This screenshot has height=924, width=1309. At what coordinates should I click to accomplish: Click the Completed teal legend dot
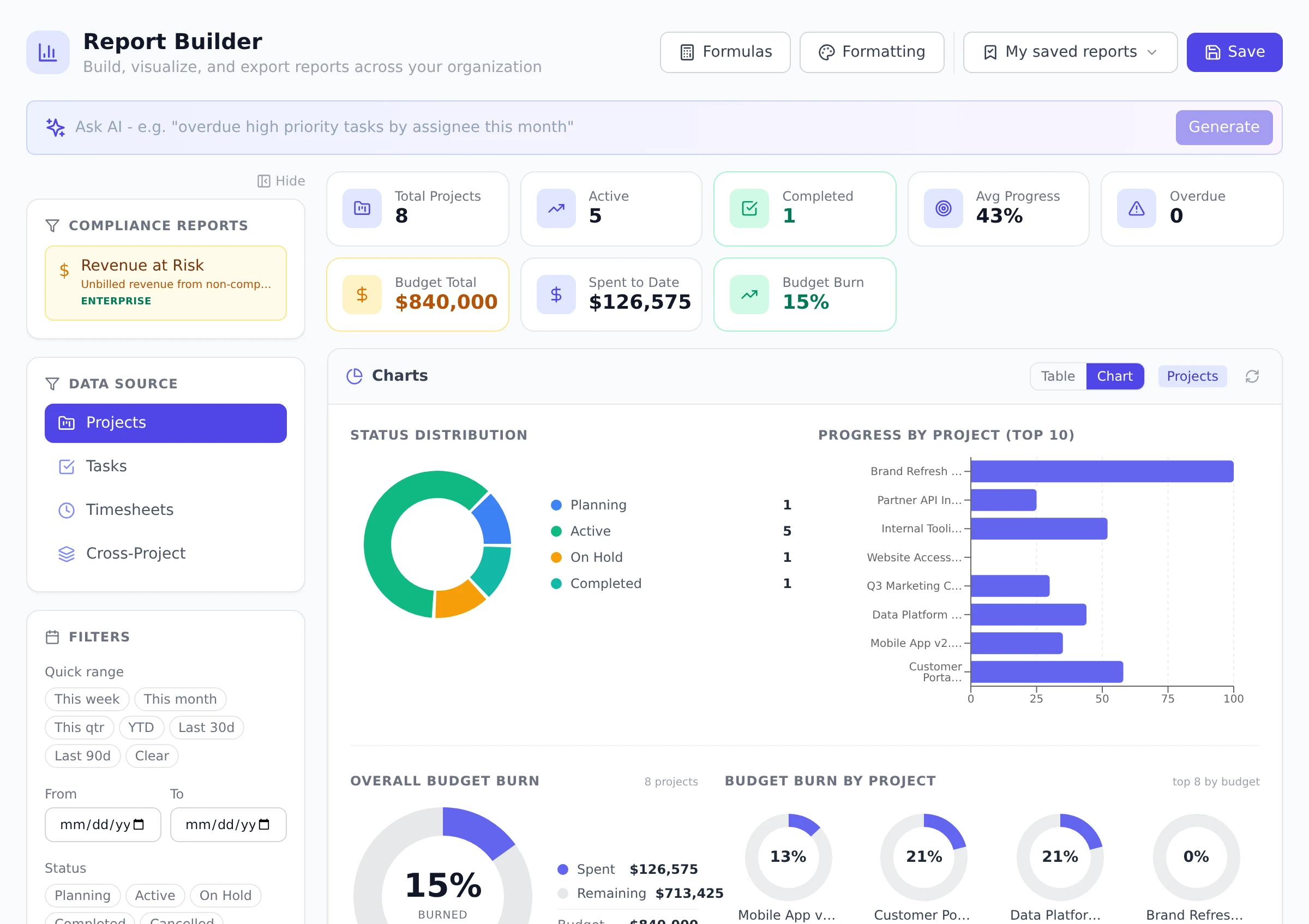click(x=556, y=584)
